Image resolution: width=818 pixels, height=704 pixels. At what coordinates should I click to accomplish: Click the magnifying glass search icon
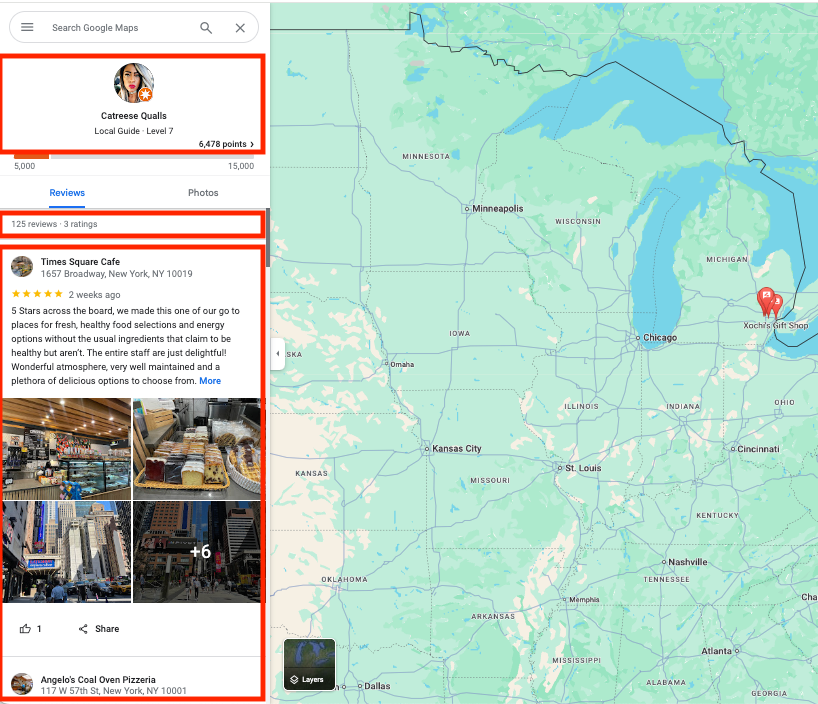(206, 28)
